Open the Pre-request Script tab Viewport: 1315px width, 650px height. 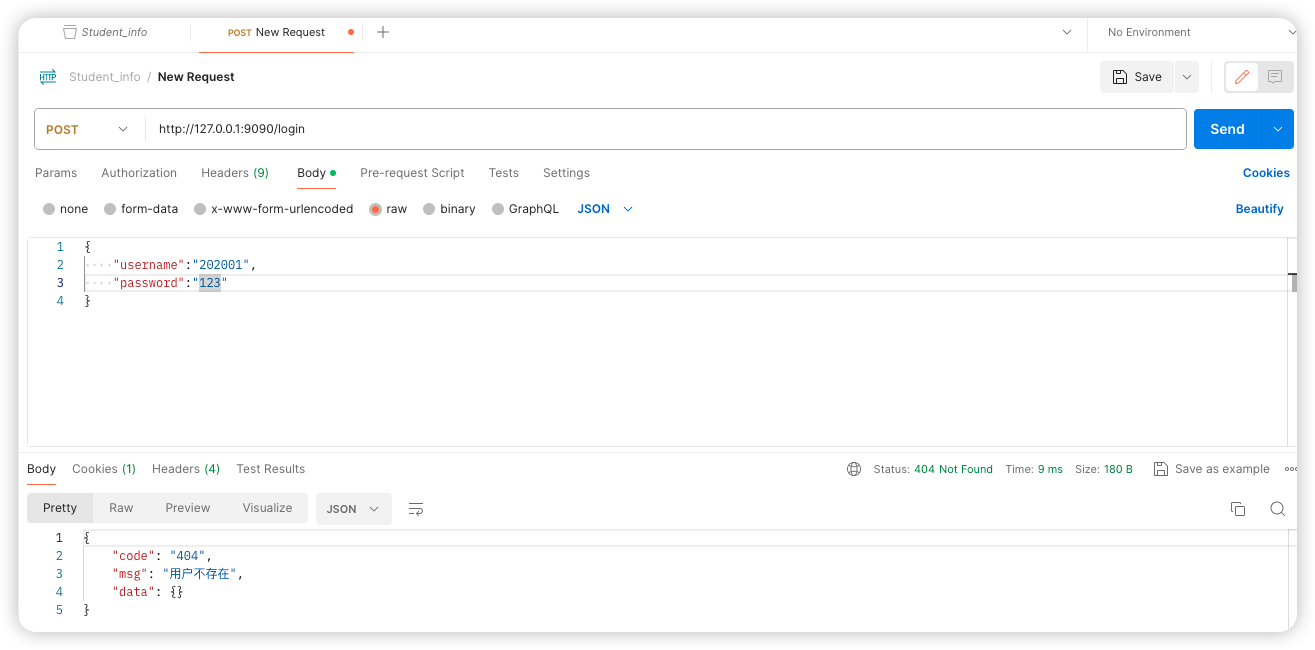click(x=412, y=173)
